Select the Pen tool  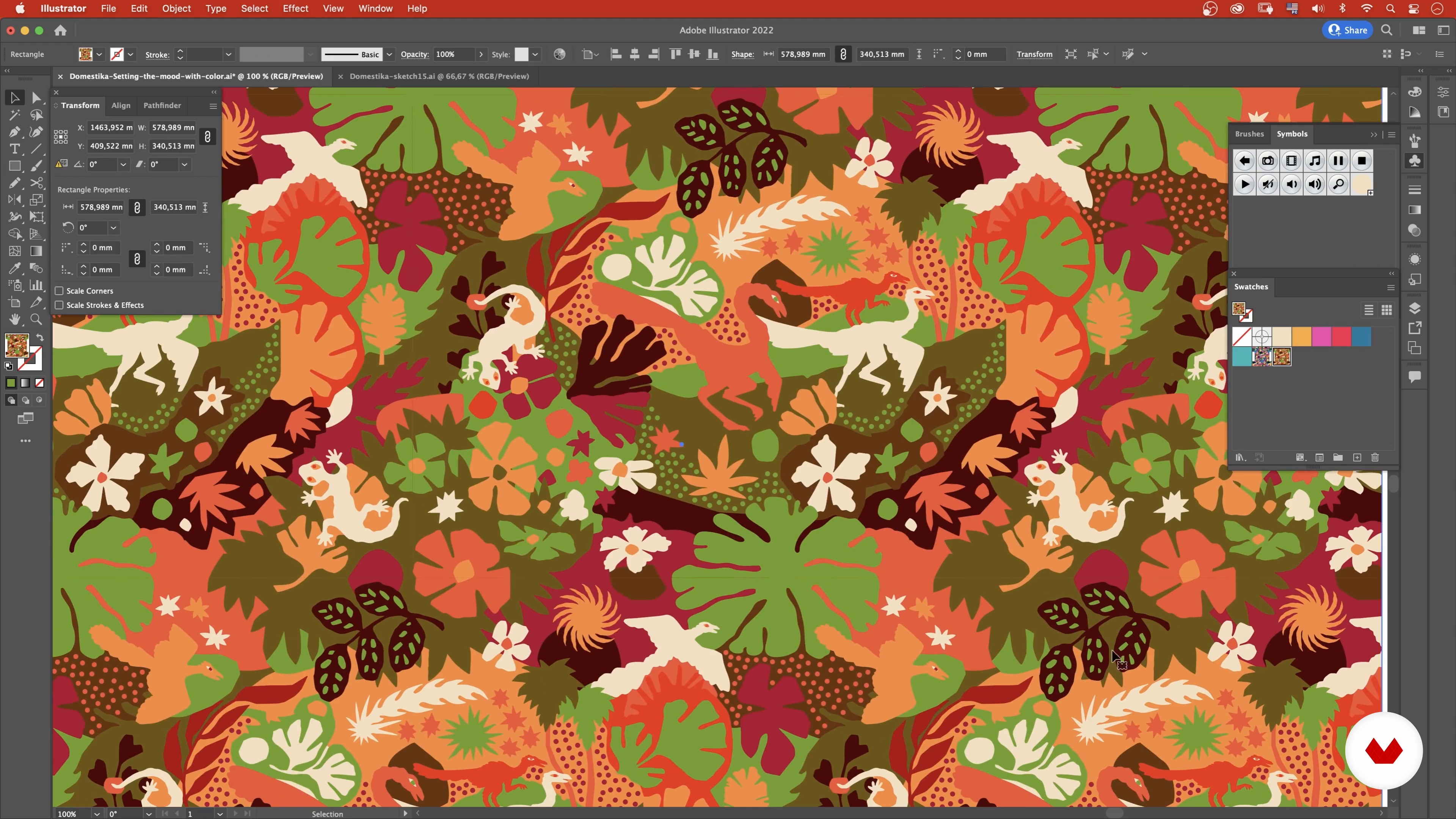pyautogui.click(x=15, y=132)
